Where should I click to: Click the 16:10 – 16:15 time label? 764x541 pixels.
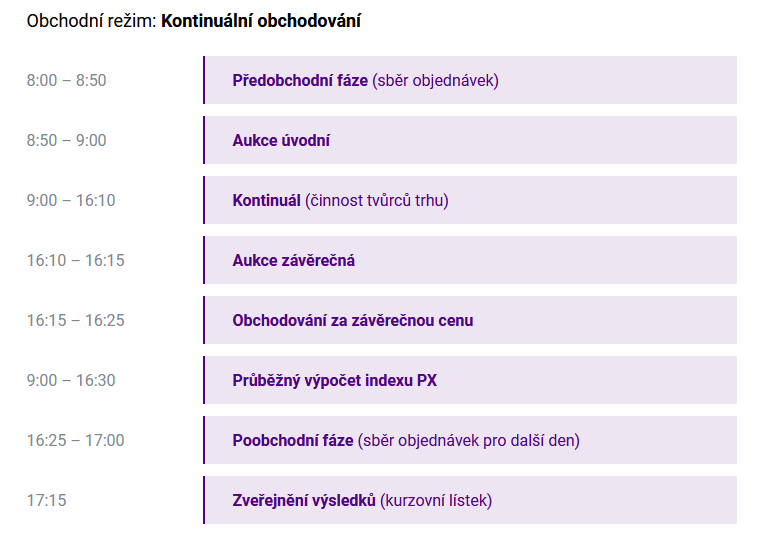76,260
